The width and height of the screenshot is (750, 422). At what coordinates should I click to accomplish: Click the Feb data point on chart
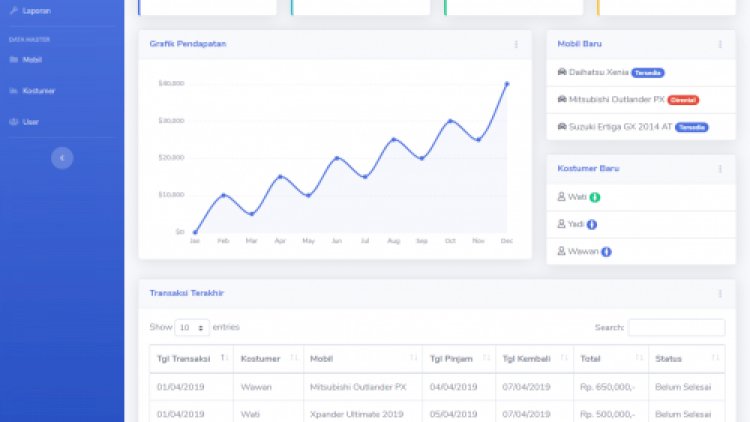[223, 195]
